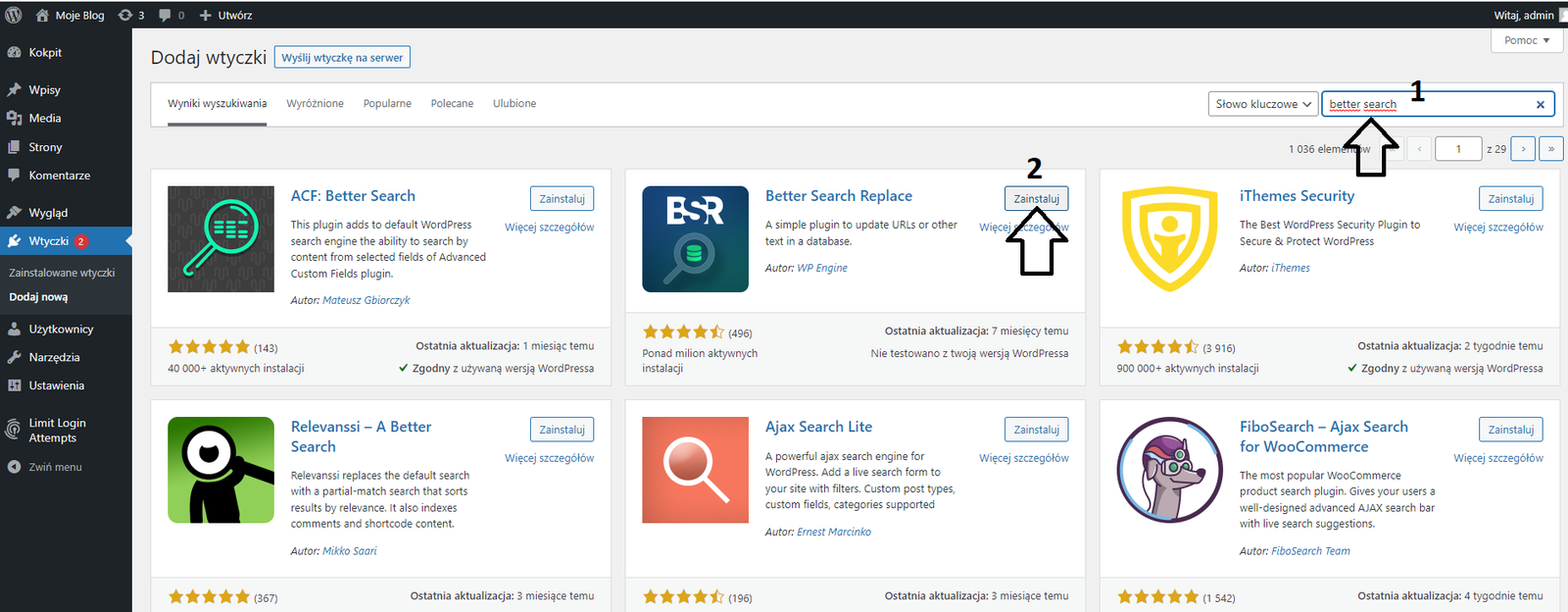Open author WP Engine link
This screenshot has height=612, width=1568.
click(x=822, y=268)
